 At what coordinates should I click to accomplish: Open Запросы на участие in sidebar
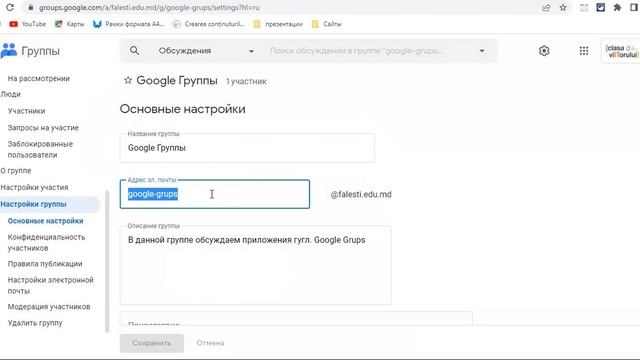tap(43, 128)
